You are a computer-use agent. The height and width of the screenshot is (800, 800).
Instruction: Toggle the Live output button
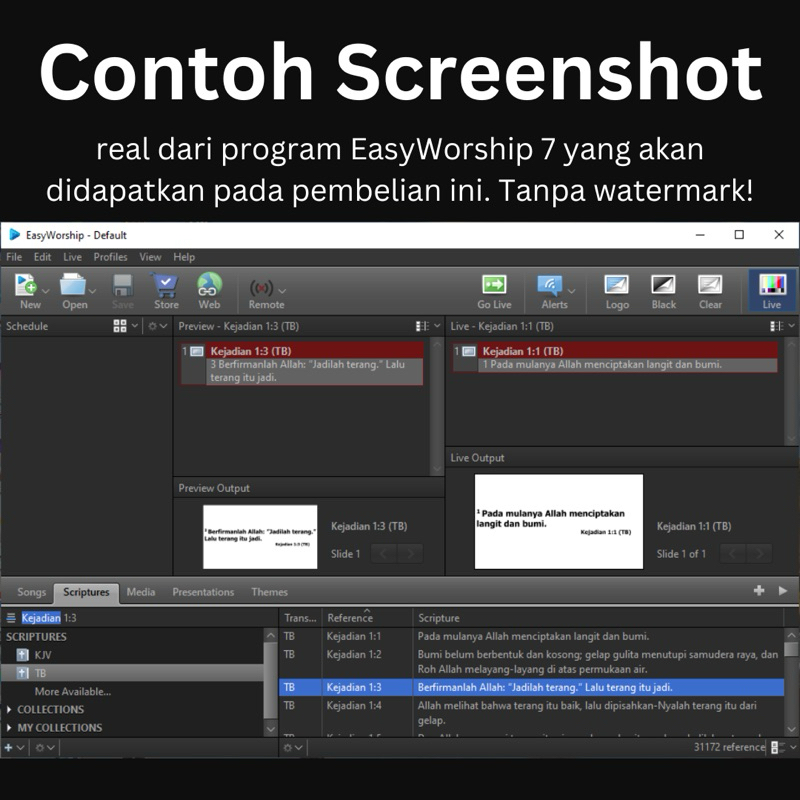[771, 290]
